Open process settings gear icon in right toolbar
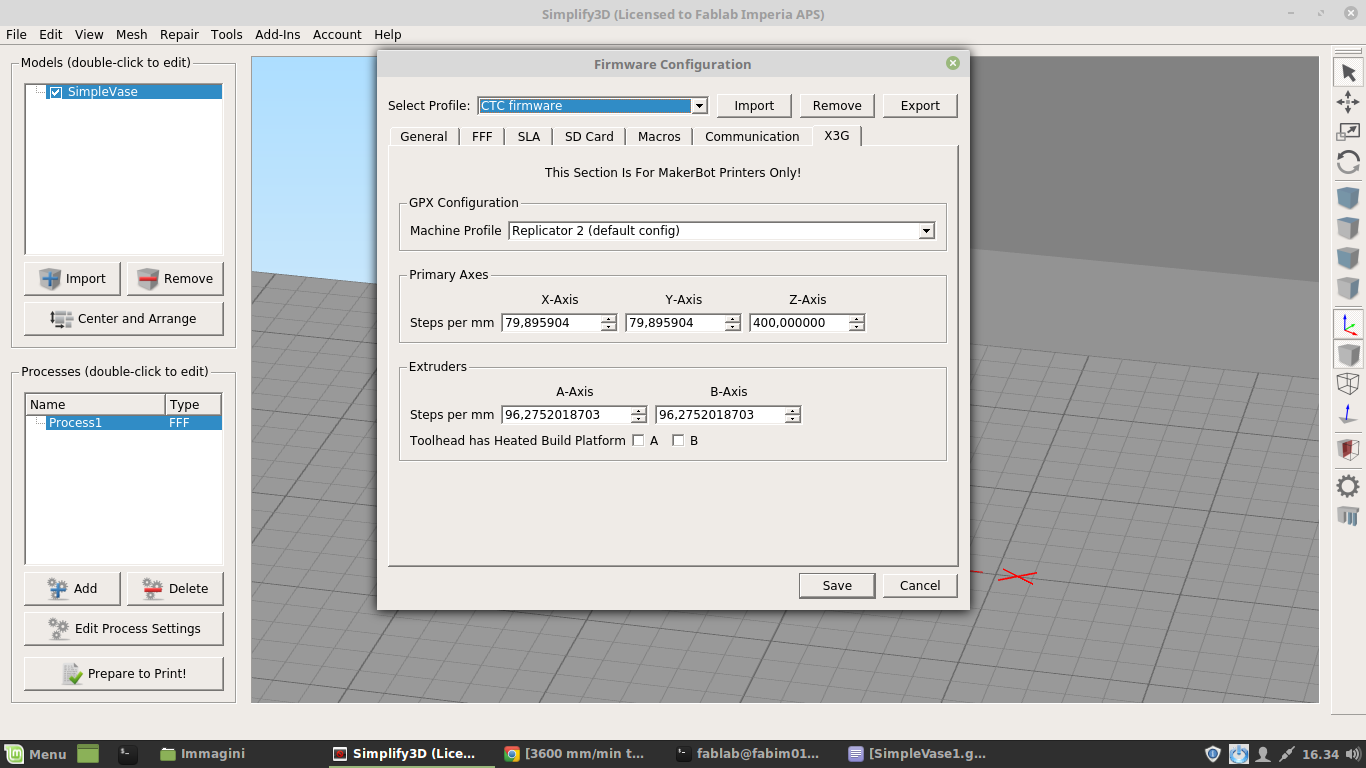The width and height of the screenshot is (1366, 768). coord(1348,487)
